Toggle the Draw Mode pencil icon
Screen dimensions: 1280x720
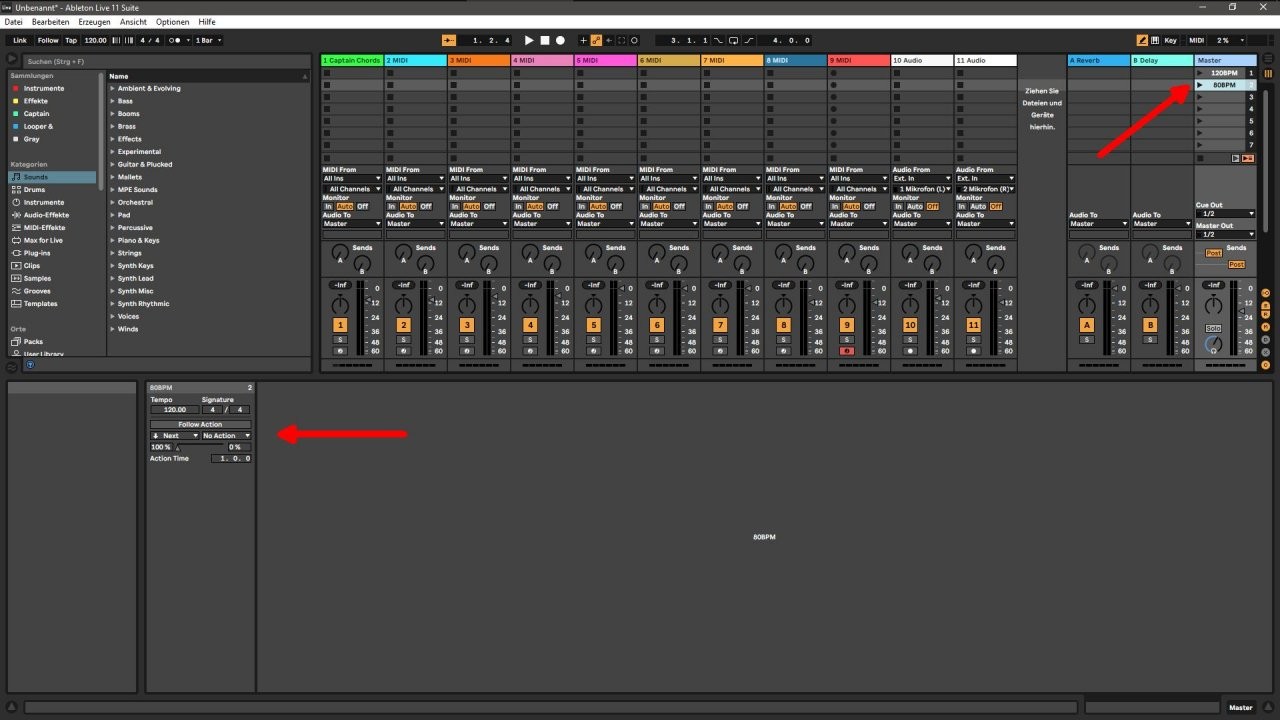(1143, 40)
